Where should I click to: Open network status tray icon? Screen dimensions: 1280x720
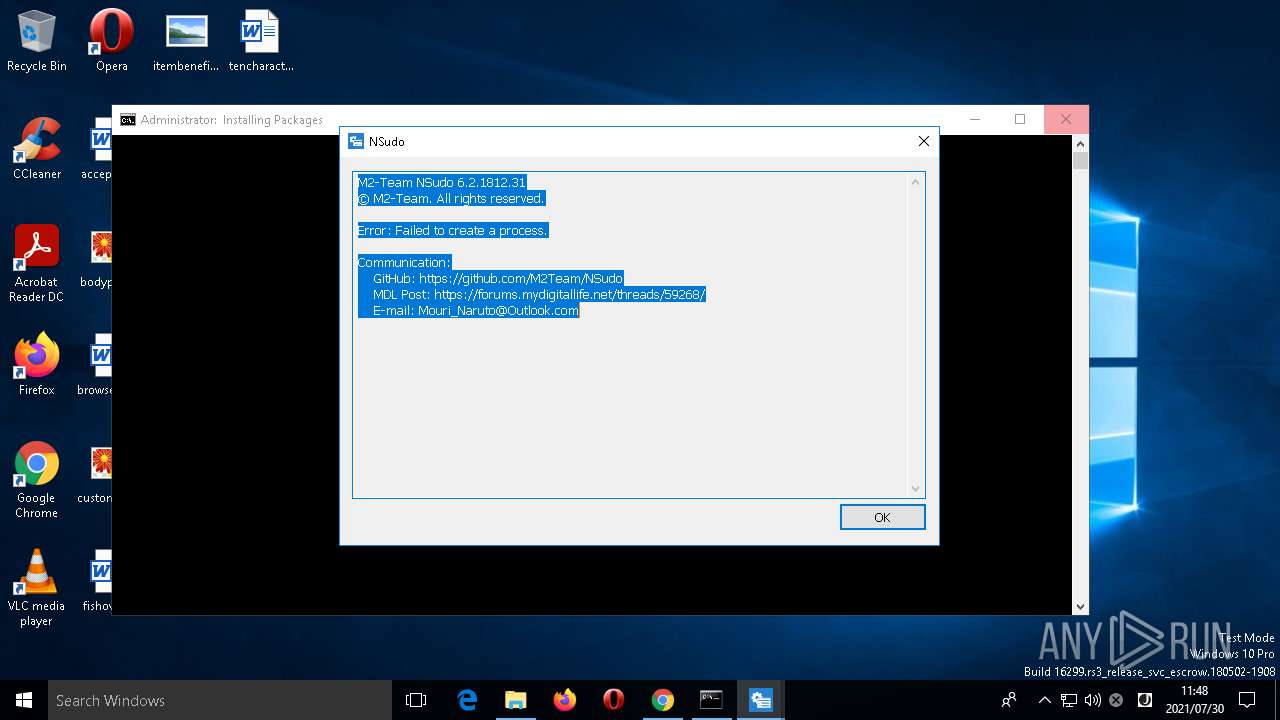coord(1069,700)
